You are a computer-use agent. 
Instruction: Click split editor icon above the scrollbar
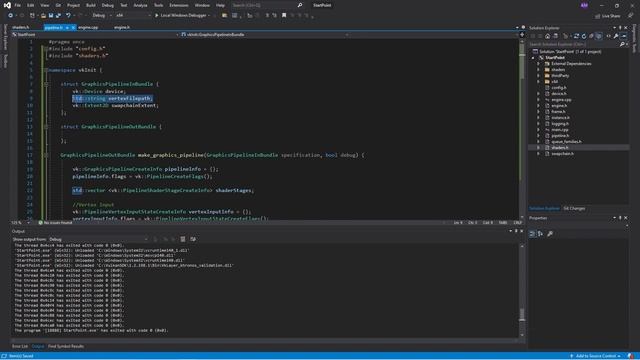[x=522, y=35]
